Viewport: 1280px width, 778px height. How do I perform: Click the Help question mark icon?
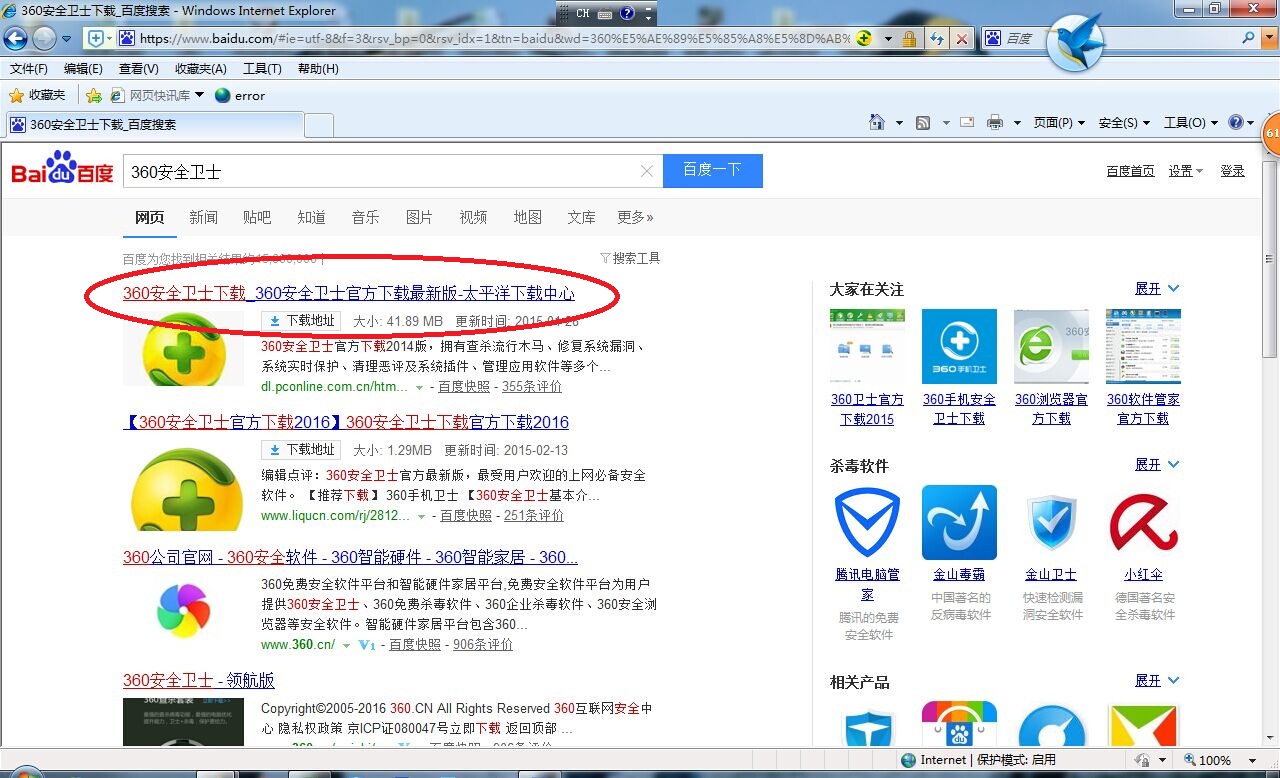point(1236,122)
